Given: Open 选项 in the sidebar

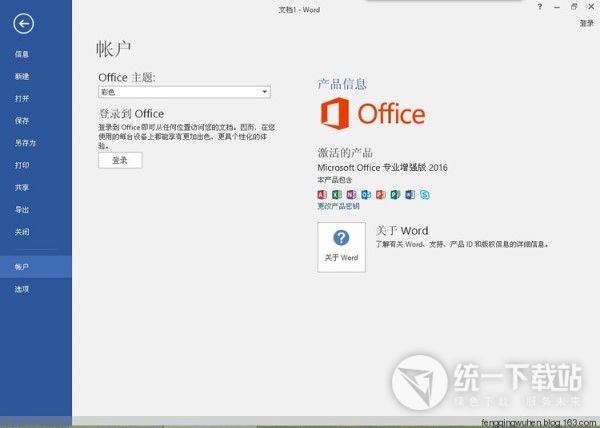Looking at the screenshot, I should pos(22,289).
